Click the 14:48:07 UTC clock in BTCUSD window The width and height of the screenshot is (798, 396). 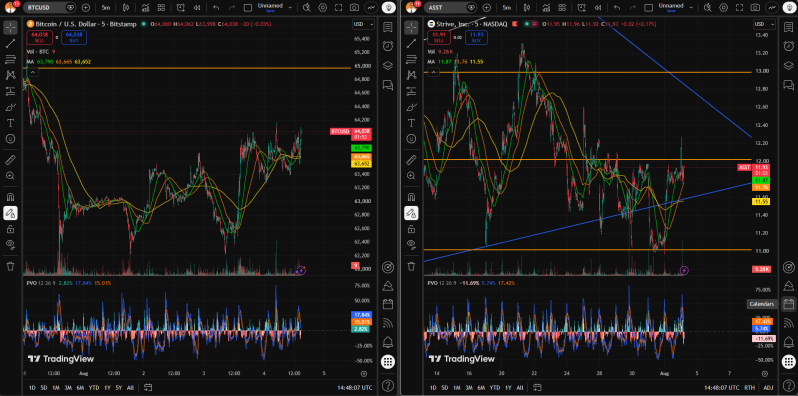click(355, 387)
